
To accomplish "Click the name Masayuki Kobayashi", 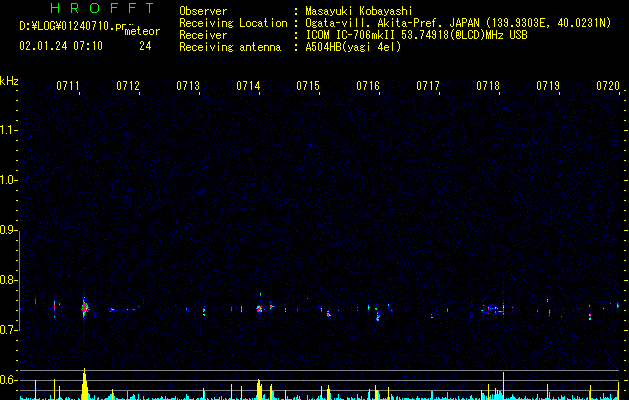I will click(x=359, y=11).
